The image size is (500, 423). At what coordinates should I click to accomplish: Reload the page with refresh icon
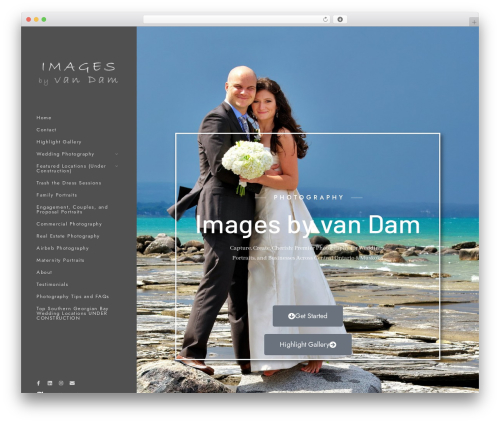pos(325,19)
